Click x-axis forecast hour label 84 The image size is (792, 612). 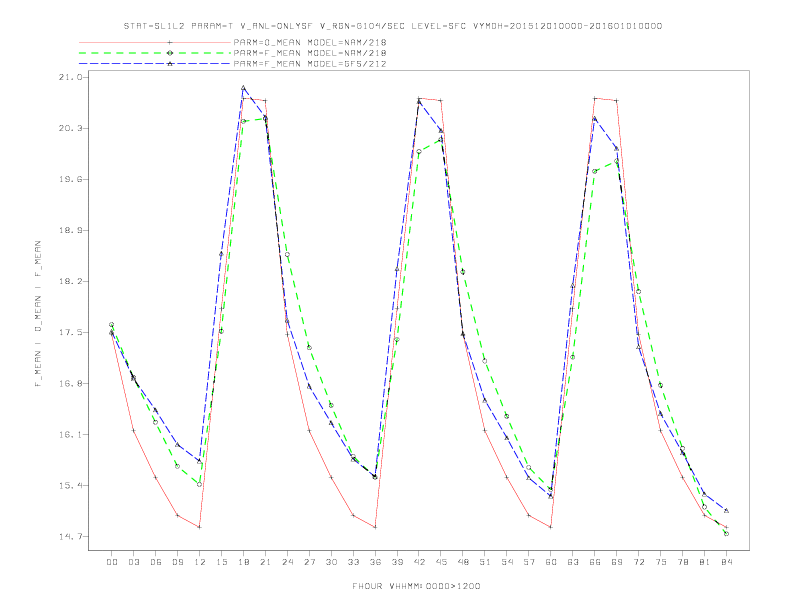(726, 562)
